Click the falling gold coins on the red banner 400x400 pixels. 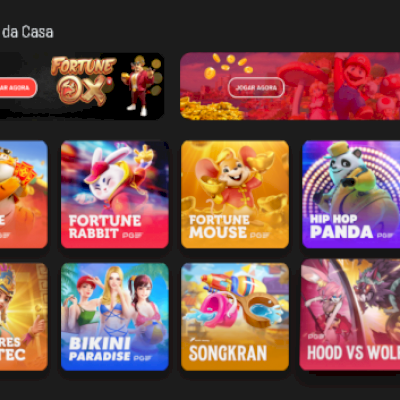228,65
